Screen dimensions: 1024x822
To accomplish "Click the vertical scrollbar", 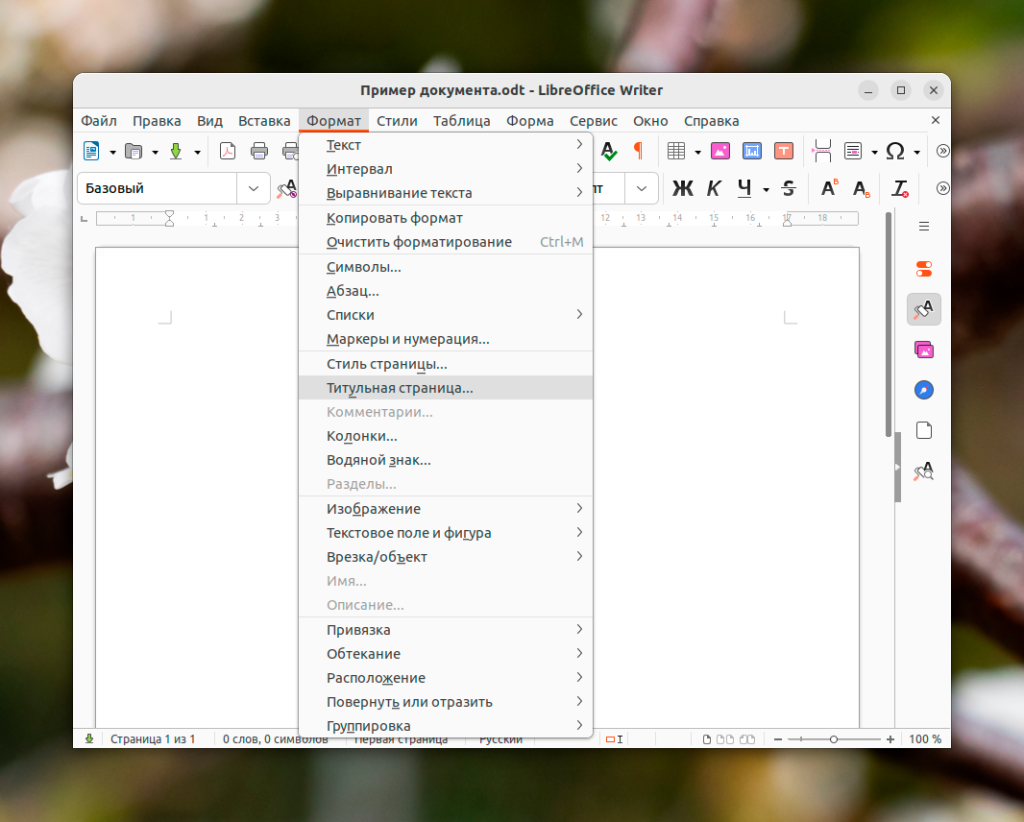I will pyautogui.click(x=888, y=324).
